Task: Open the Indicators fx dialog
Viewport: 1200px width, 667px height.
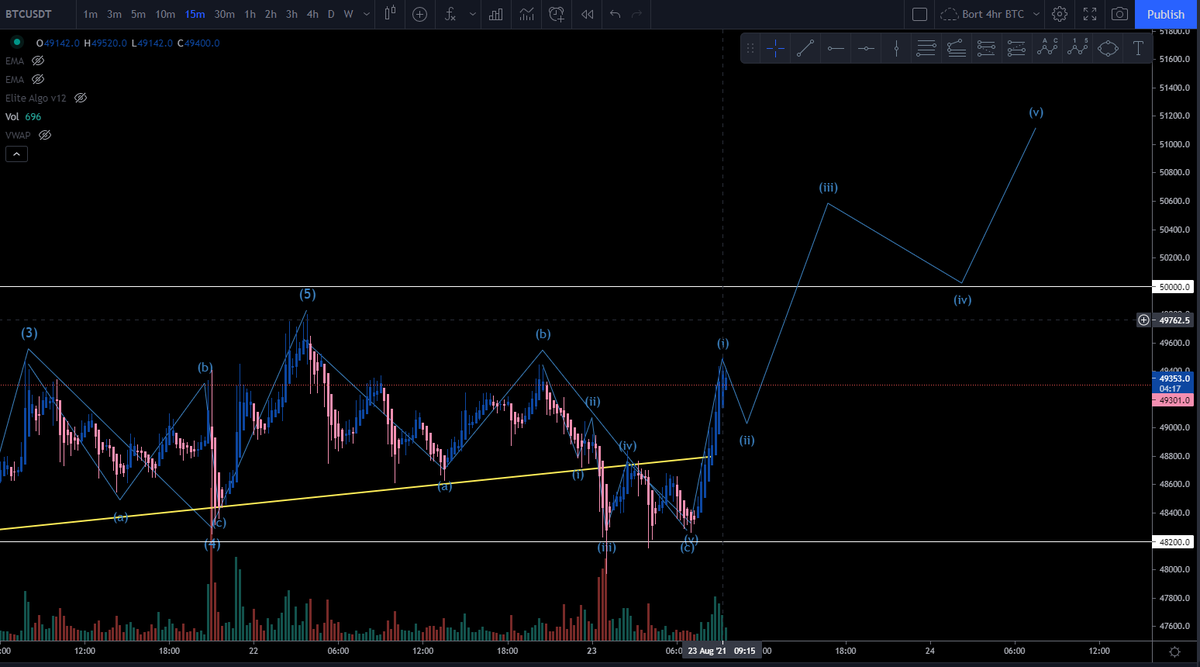Action: coord(452,14)
